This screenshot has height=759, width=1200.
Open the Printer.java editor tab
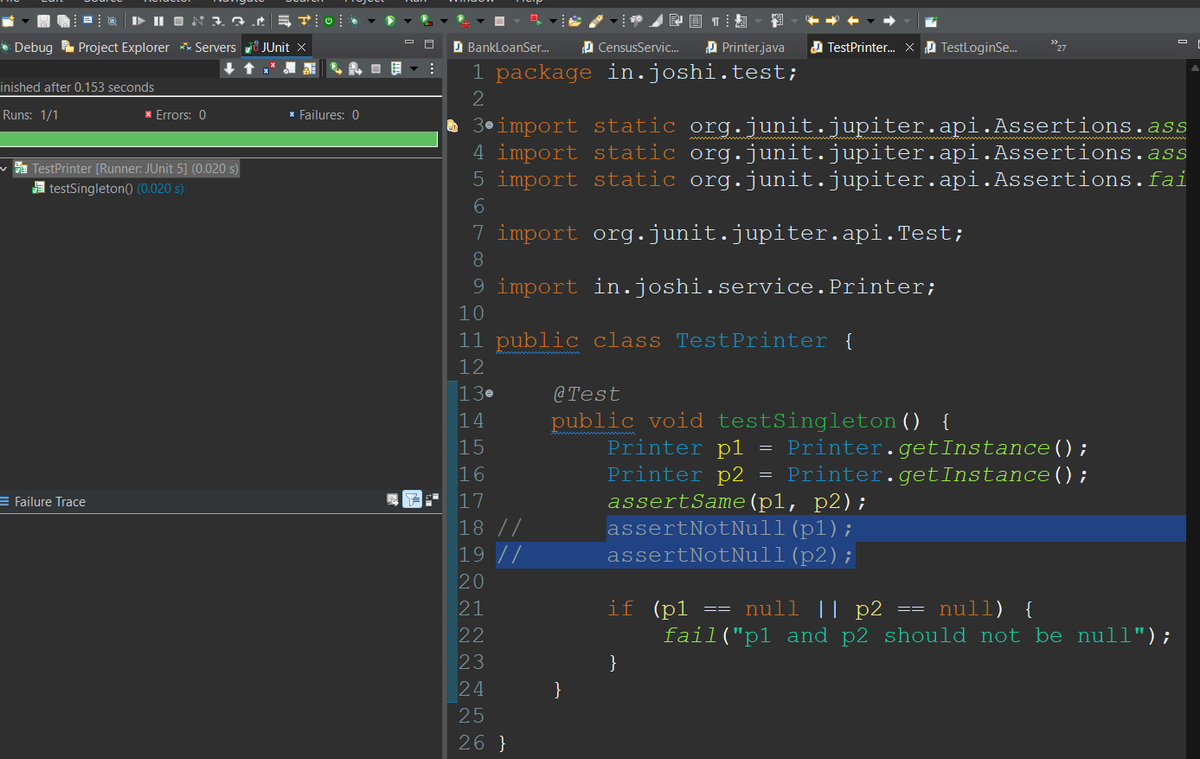(x=744, y=47)
